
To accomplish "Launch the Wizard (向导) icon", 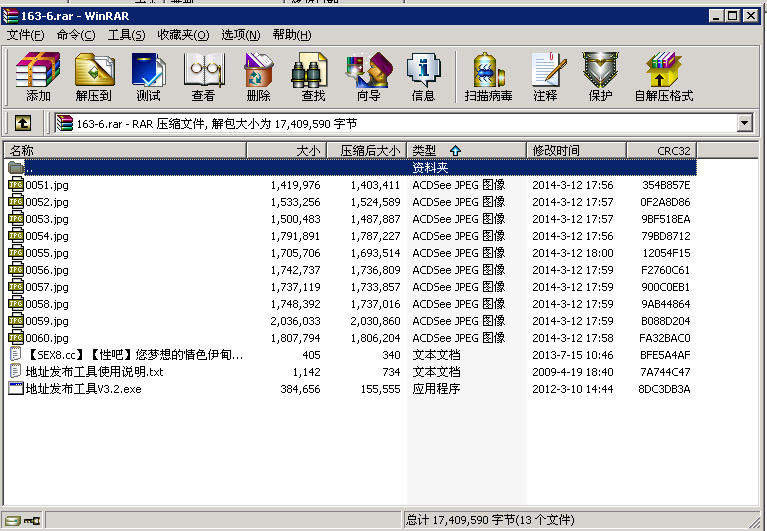I will [x=369, y=70].
